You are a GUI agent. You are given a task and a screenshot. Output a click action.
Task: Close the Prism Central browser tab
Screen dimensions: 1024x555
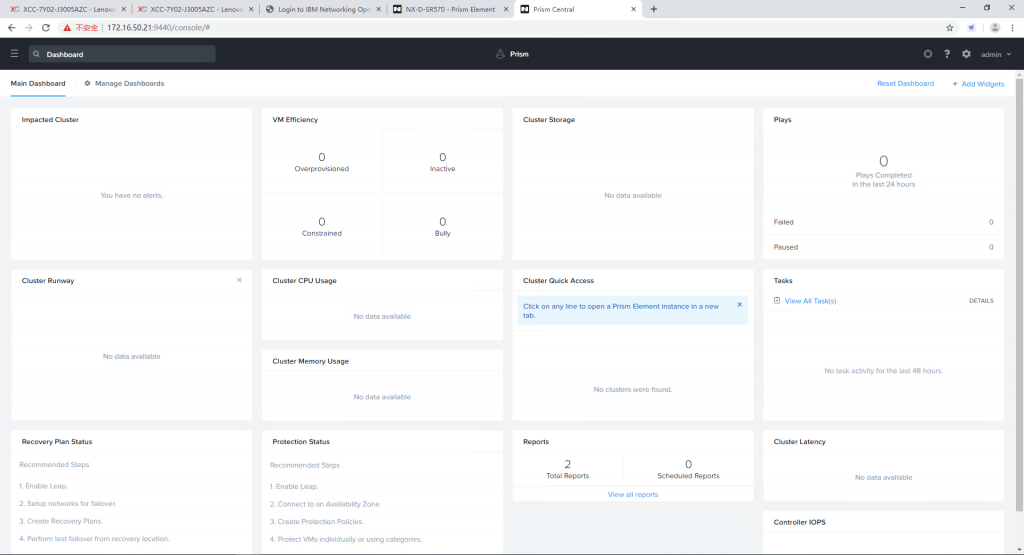pyautogui.click(x=633, y=9)
